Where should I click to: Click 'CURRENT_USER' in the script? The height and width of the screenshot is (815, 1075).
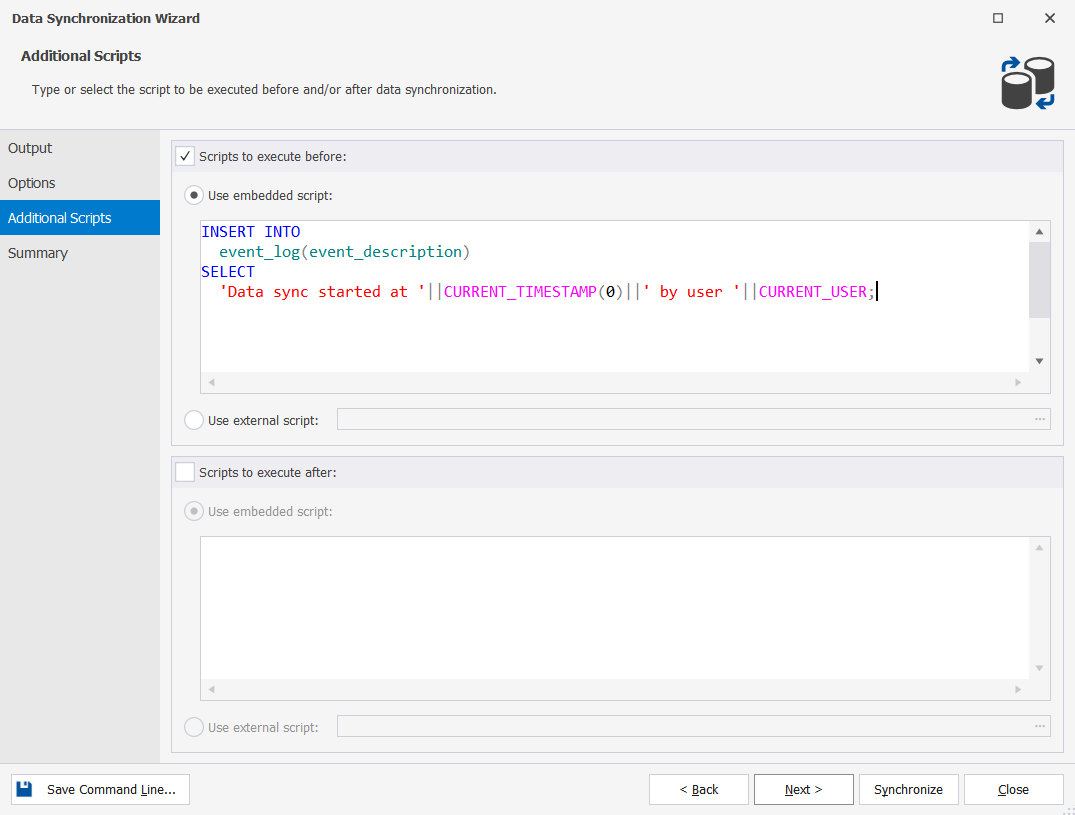click(x=812, y=292)
